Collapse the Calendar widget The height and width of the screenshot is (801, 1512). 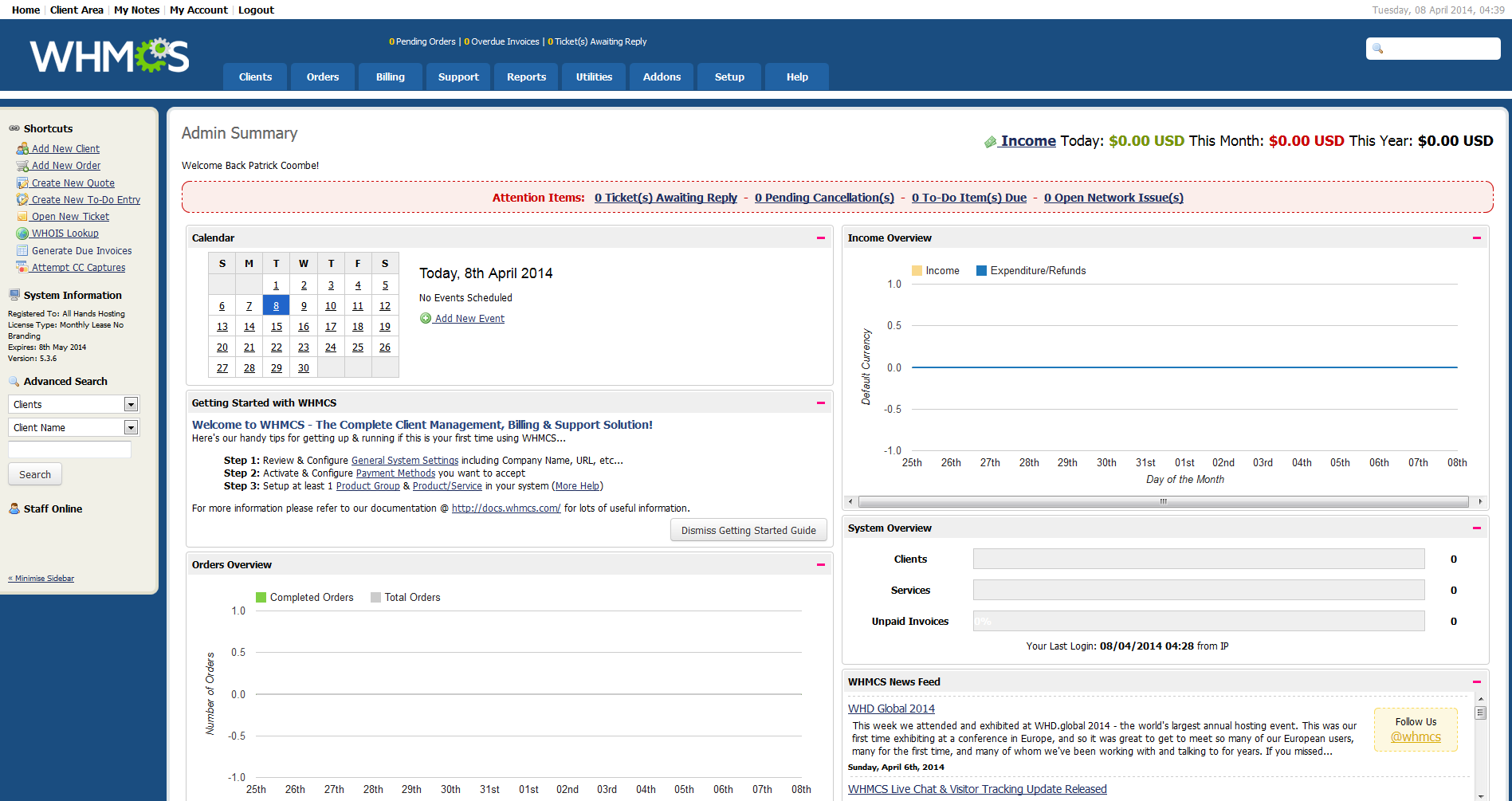[x=821, y=238]
